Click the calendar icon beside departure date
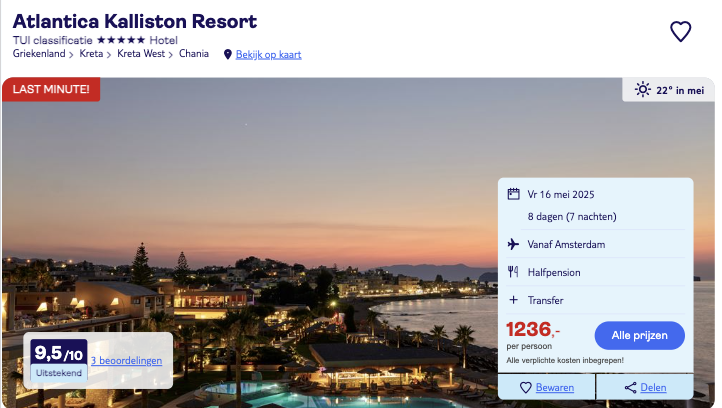The image size is (722, 408). pyautogui.click(x=514, y=194)
